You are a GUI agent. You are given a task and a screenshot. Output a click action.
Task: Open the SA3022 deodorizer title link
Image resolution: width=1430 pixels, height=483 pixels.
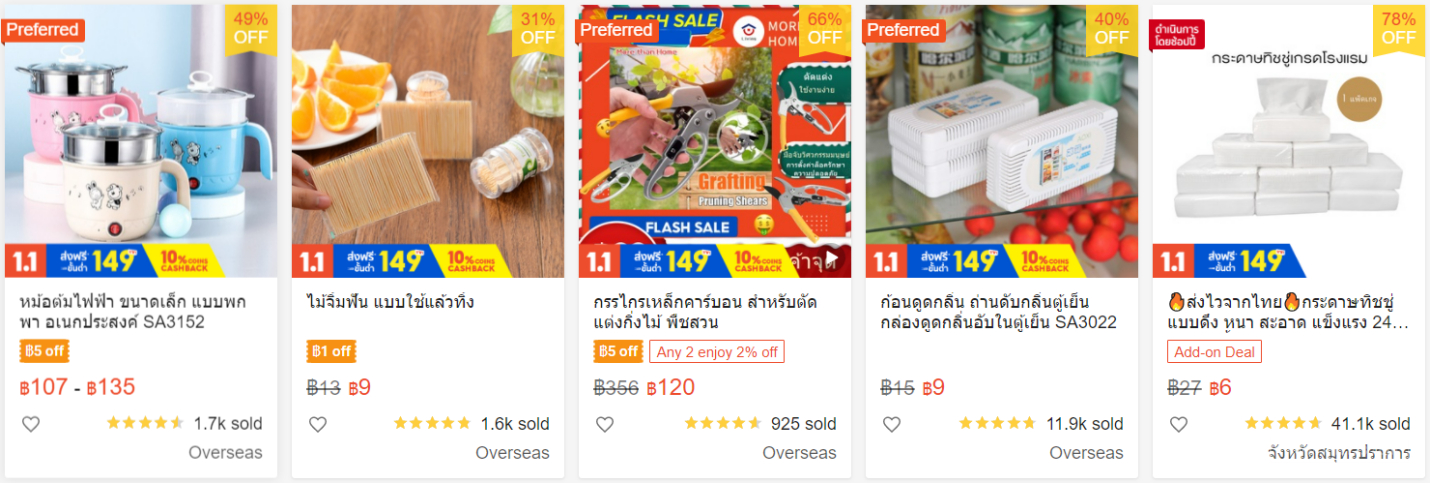click(x=998, y=312)
